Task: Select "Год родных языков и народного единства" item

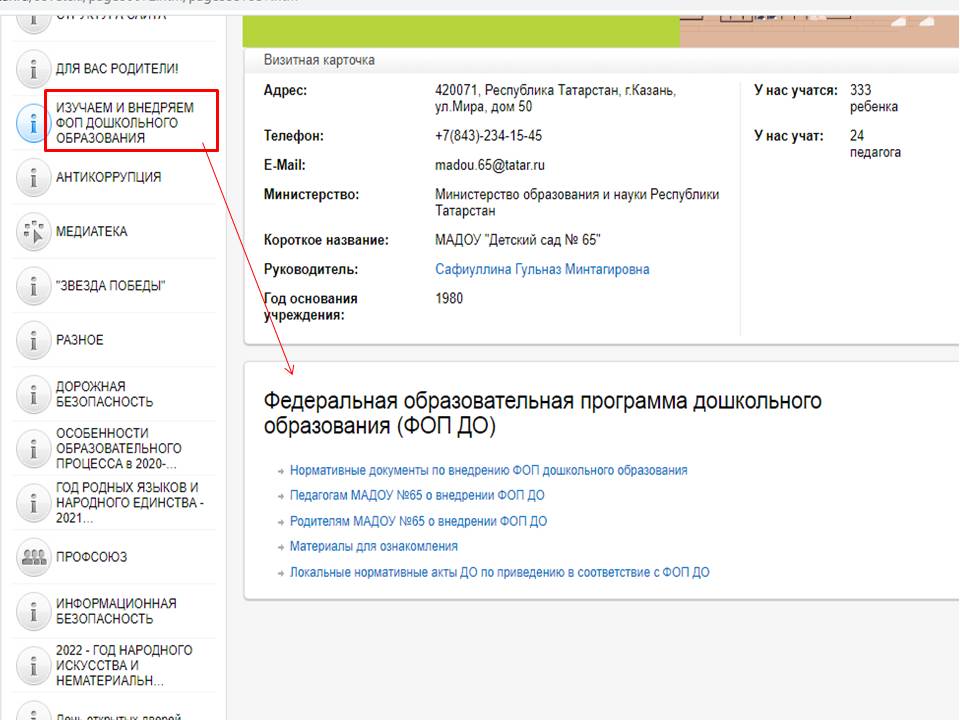Action: point(128,503)
